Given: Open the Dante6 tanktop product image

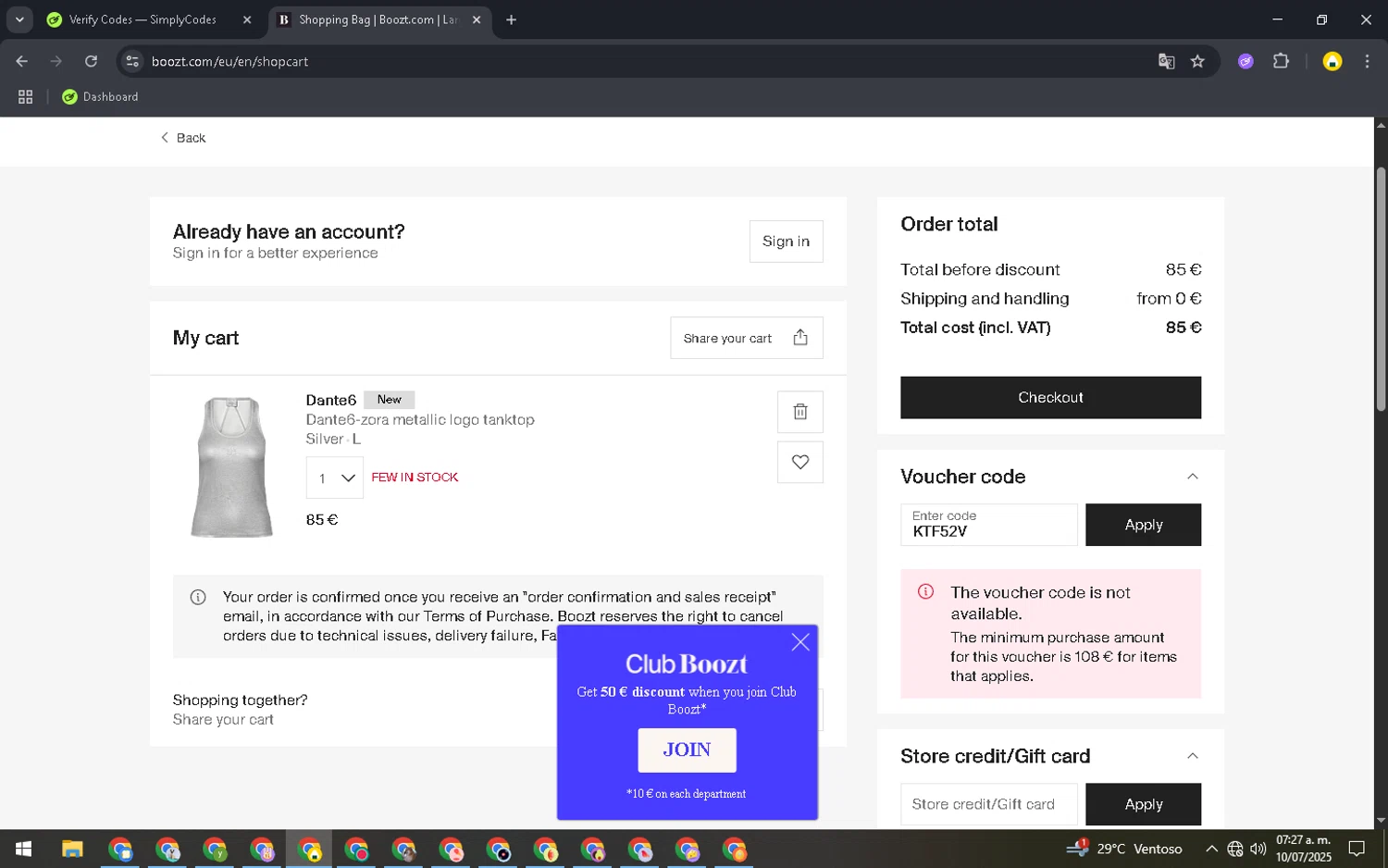Looking at the screenshot, I should tap(231, 466).
